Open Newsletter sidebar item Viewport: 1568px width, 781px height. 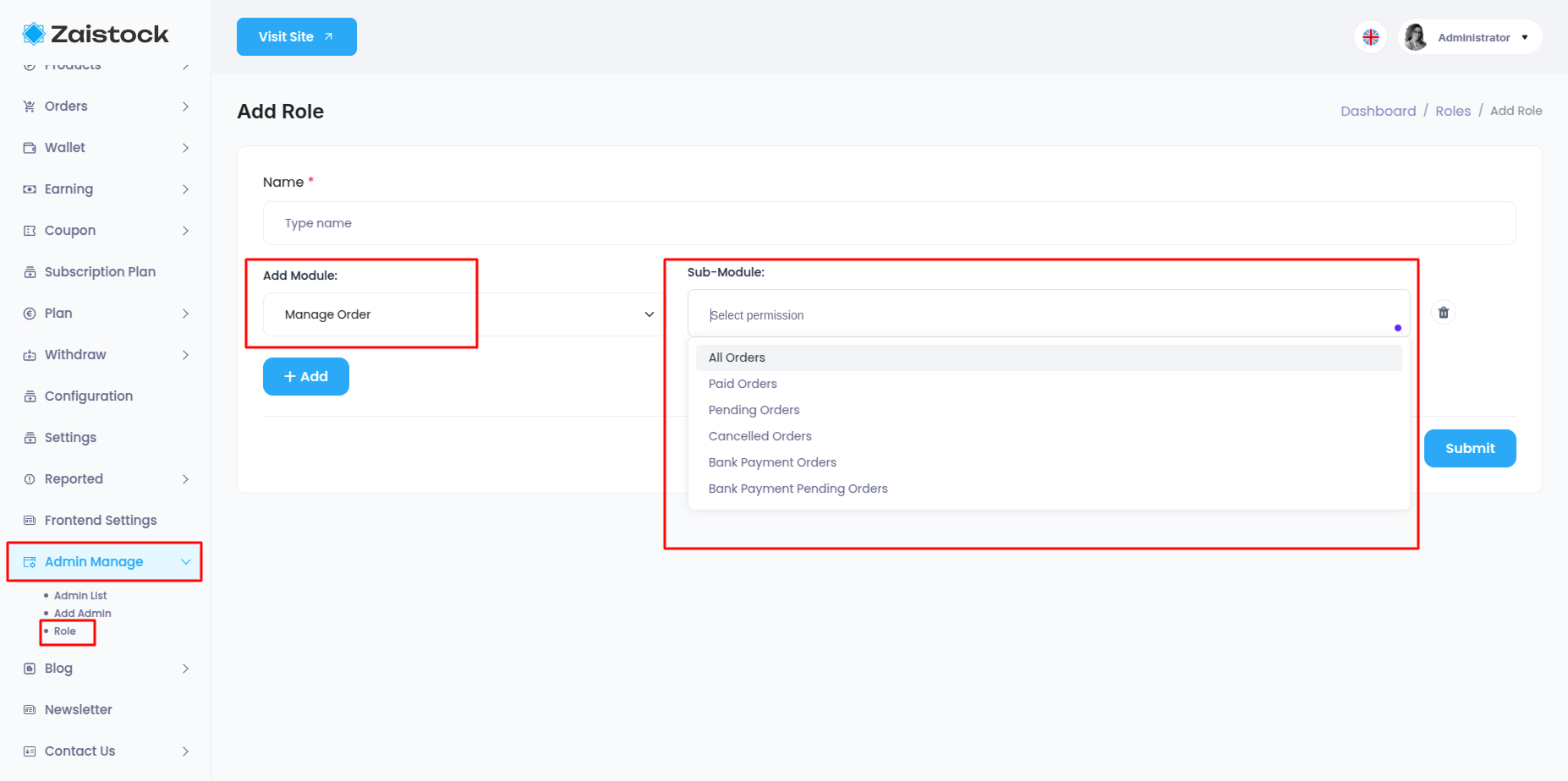pyautogui.click(x=78, y=710)
